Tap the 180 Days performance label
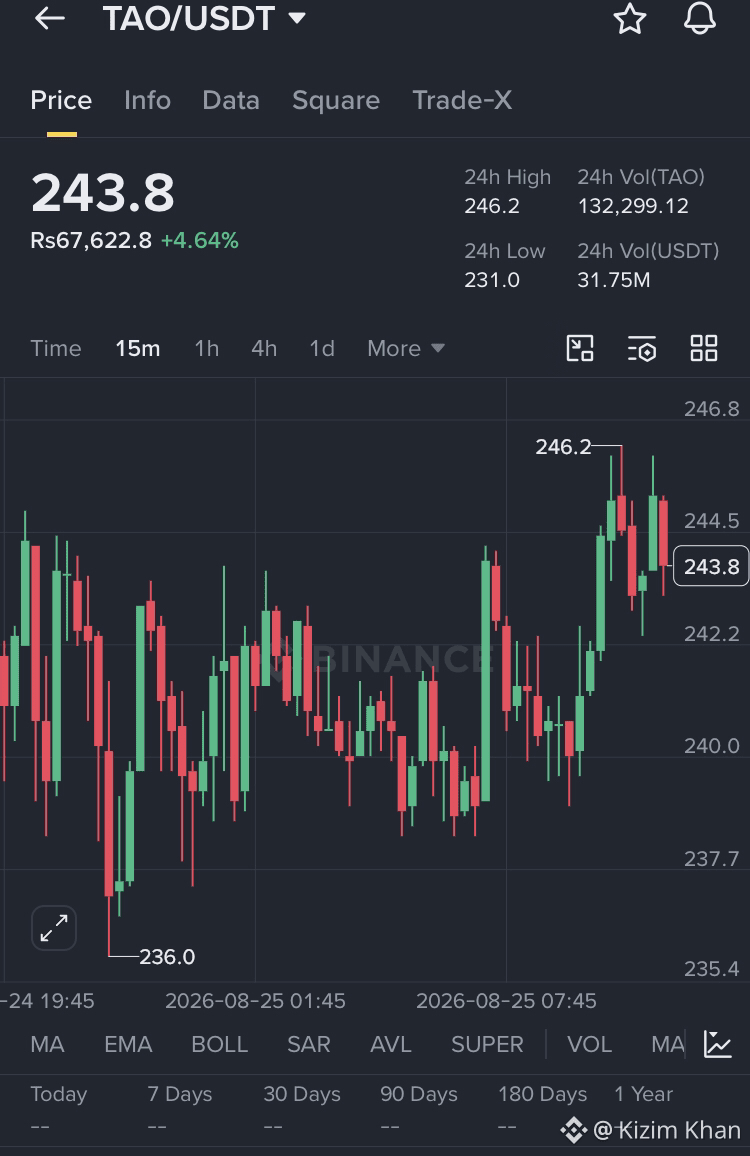Viewport: 750px width, 1156px height. pyautogui.click(x=543, y=1094)
